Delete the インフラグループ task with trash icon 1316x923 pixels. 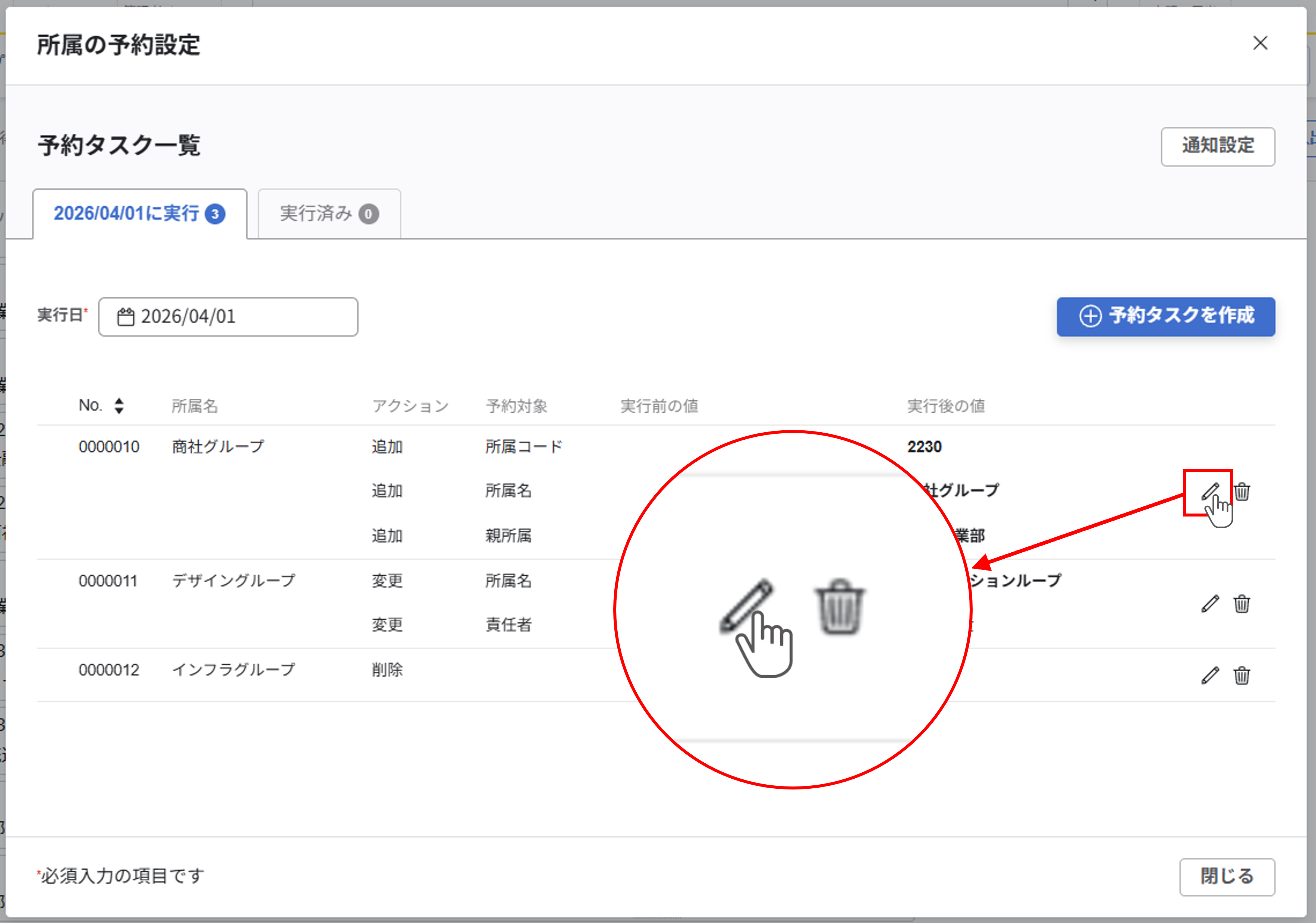click(1241, 675)
